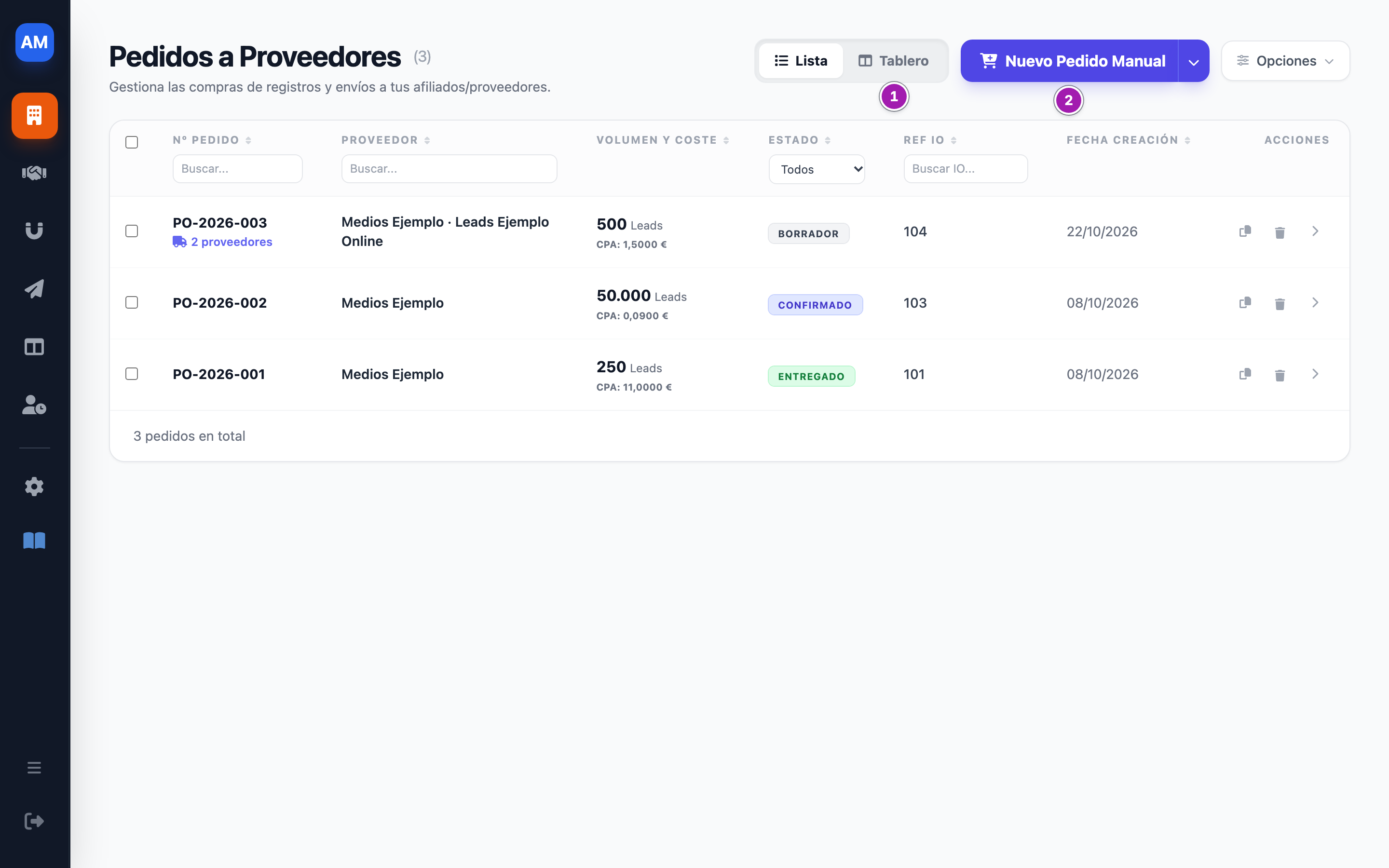Duplicate order PO-2026-001

click(x=1245, y=374)
